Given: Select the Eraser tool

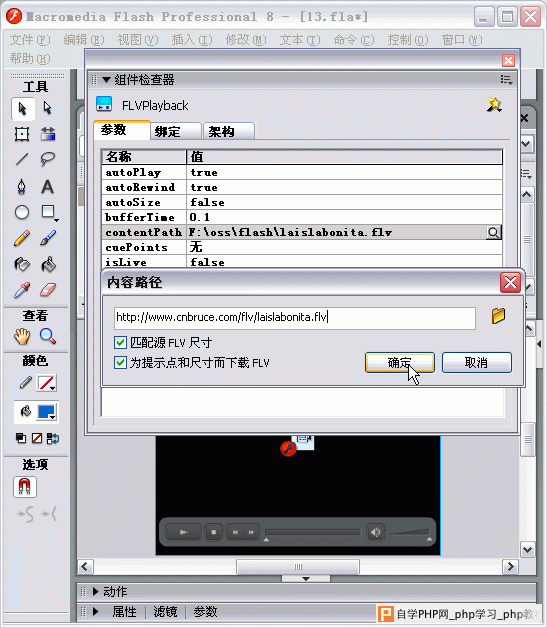Looking at the screenshot, I should coord(48,290).
